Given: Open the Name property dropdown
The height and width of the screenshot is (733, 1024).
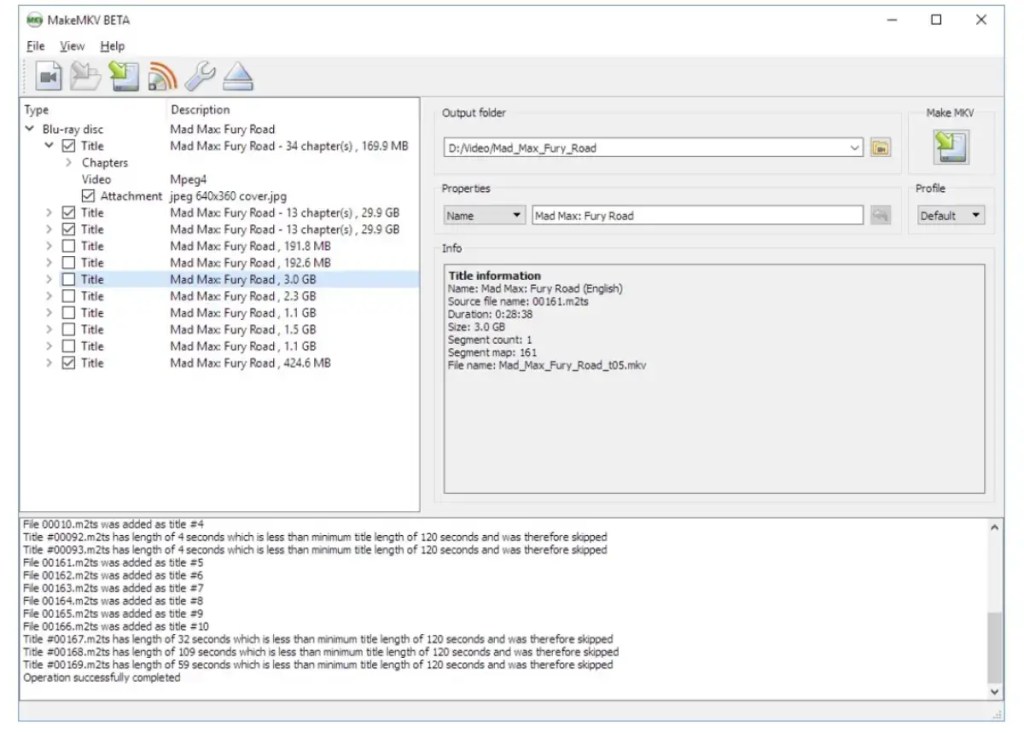Looking at the screenshot, I should pos(484,216).
